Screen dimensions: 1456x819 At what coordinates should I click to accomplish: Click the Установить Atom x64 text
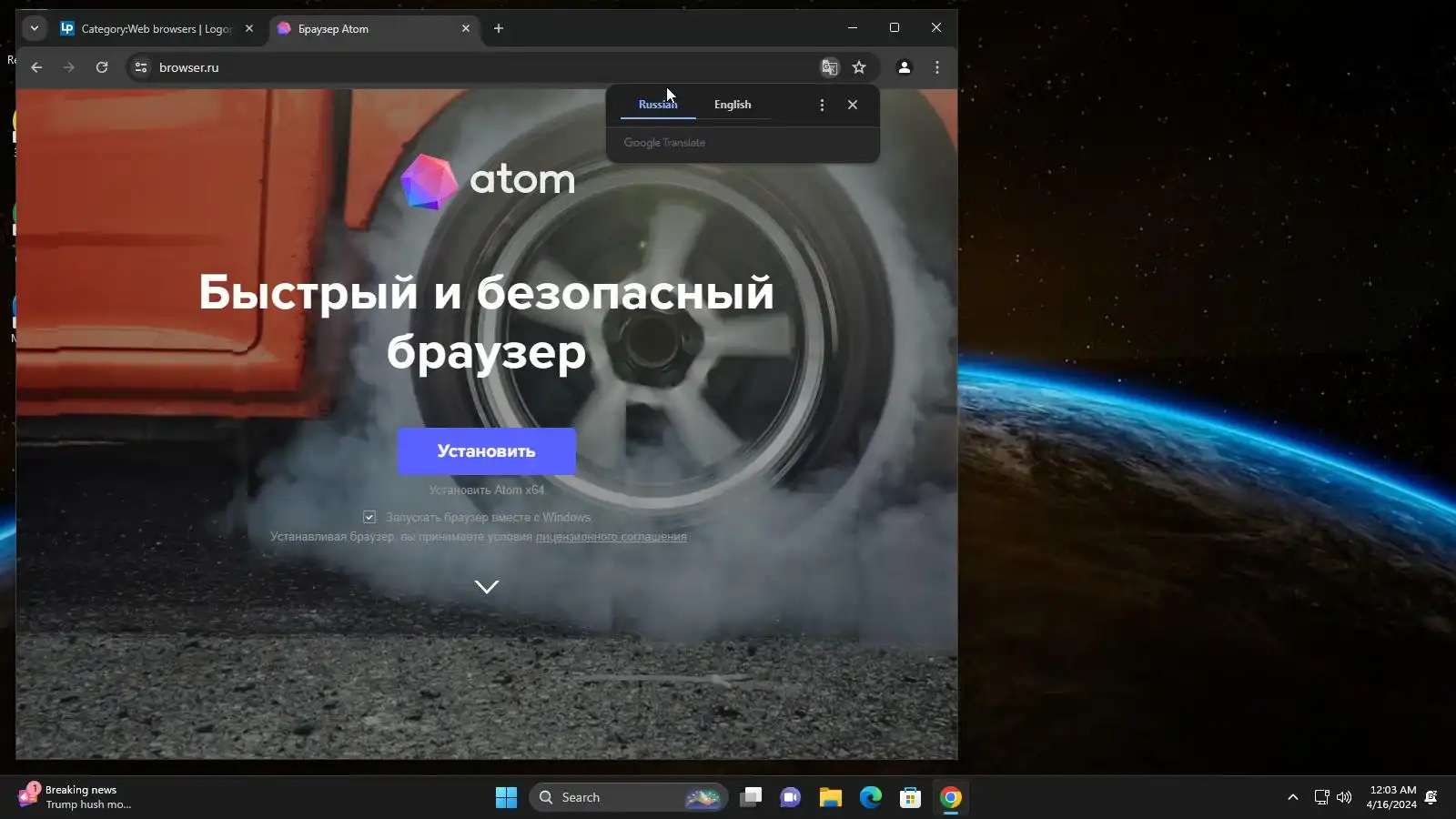(487, 490)
